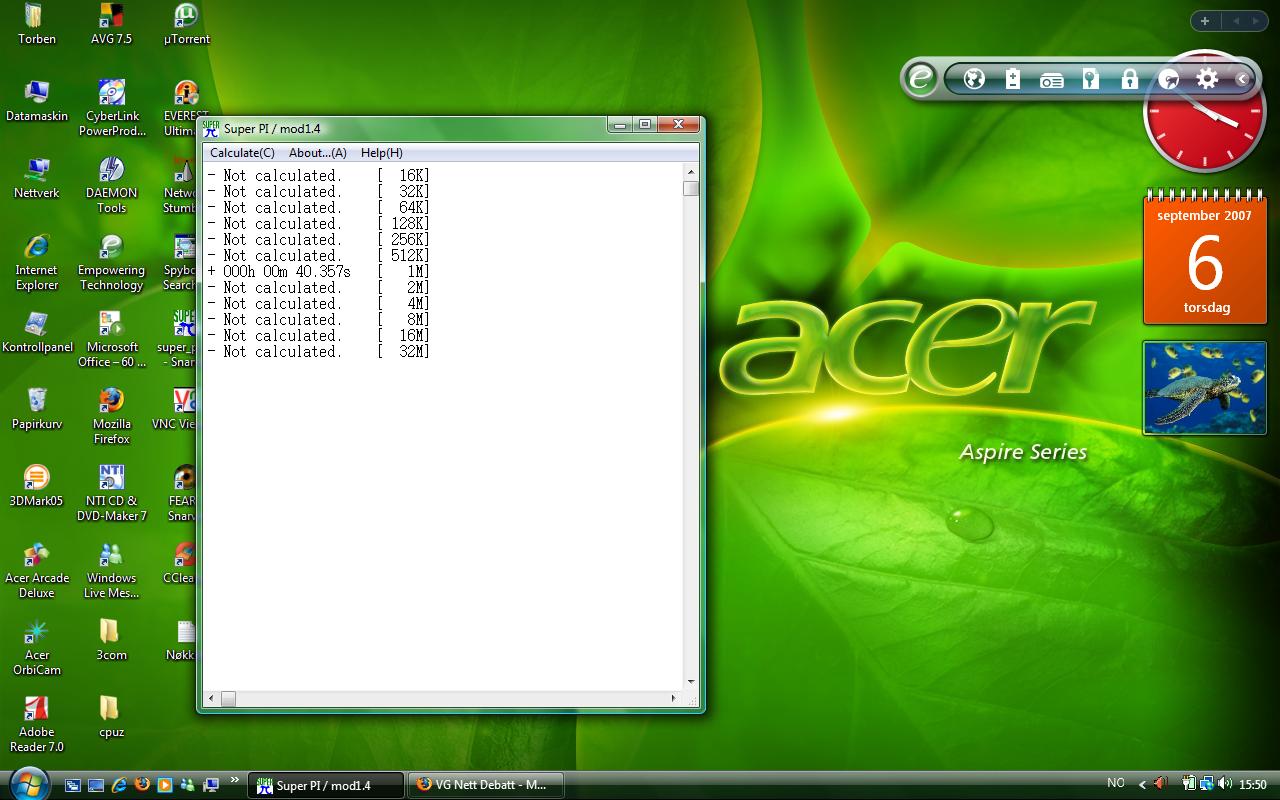The width and height of the screenshot is (1280, 800).
Task: Click the eSettings gear icon in Empowering toolbar
Action: tap(1207, 79)
